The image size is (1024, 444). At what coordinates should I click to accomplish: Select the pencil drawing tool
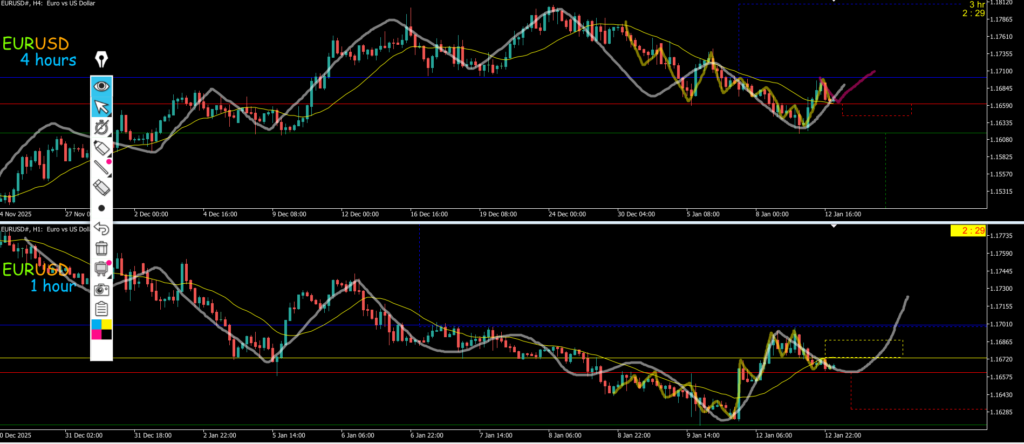[x=101, y=167]
